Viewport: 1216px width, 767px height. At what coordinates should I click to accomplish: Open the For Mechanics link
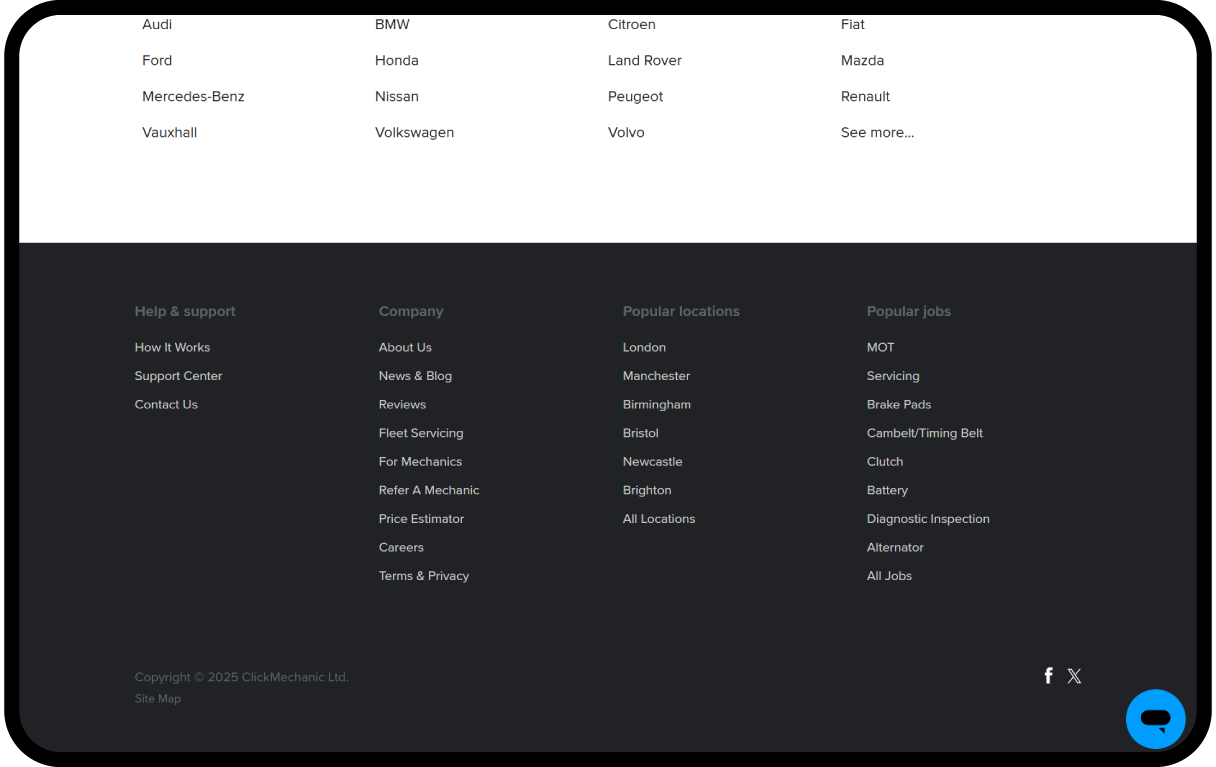pyautogui.click(x=420, y=461)
